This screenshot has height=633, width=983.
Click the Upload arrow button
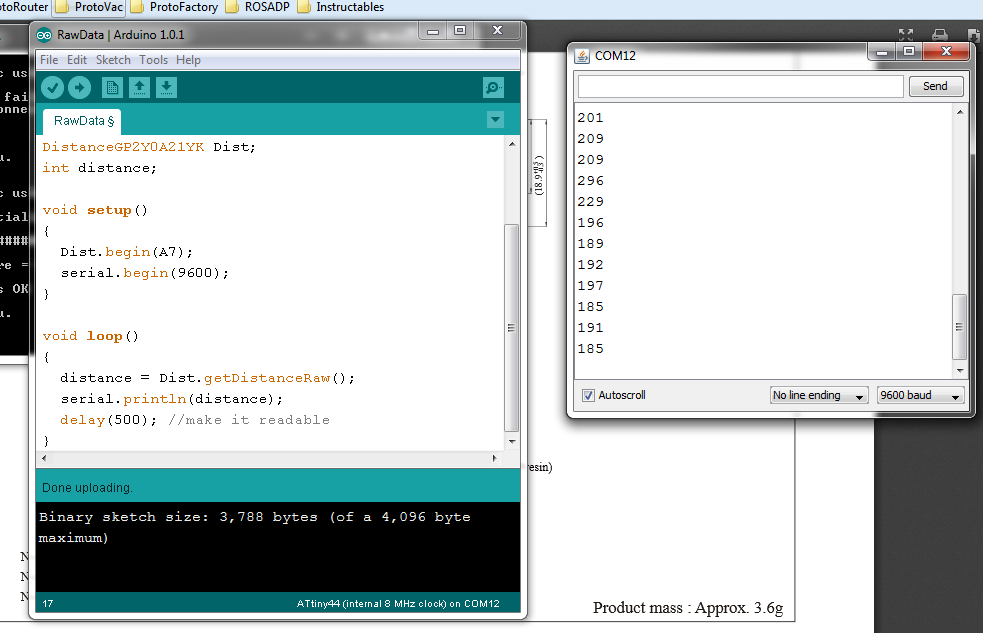(x=79, y=88)
